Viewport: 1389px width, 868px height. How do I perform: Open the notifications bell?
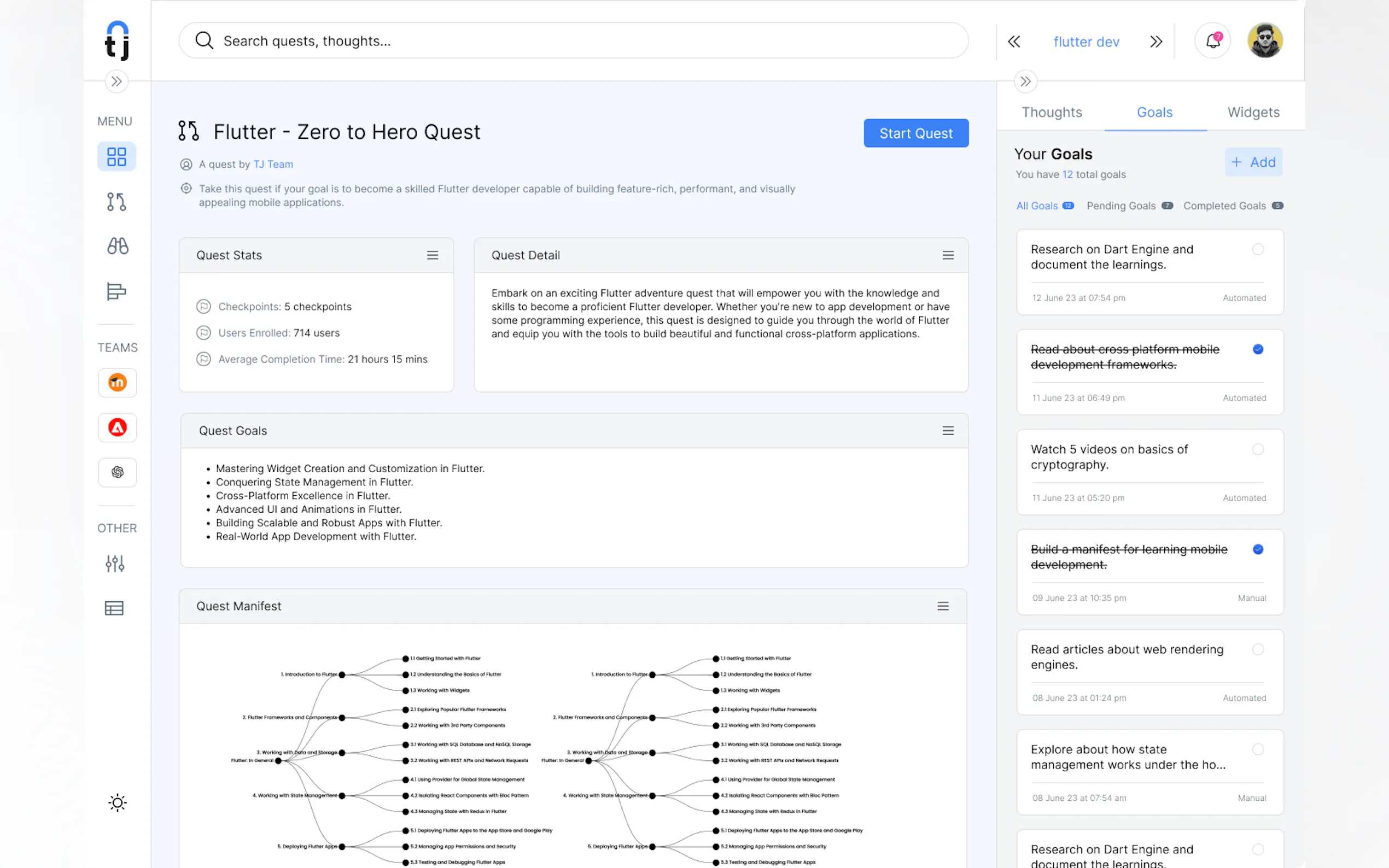[x=1213, y=41]
